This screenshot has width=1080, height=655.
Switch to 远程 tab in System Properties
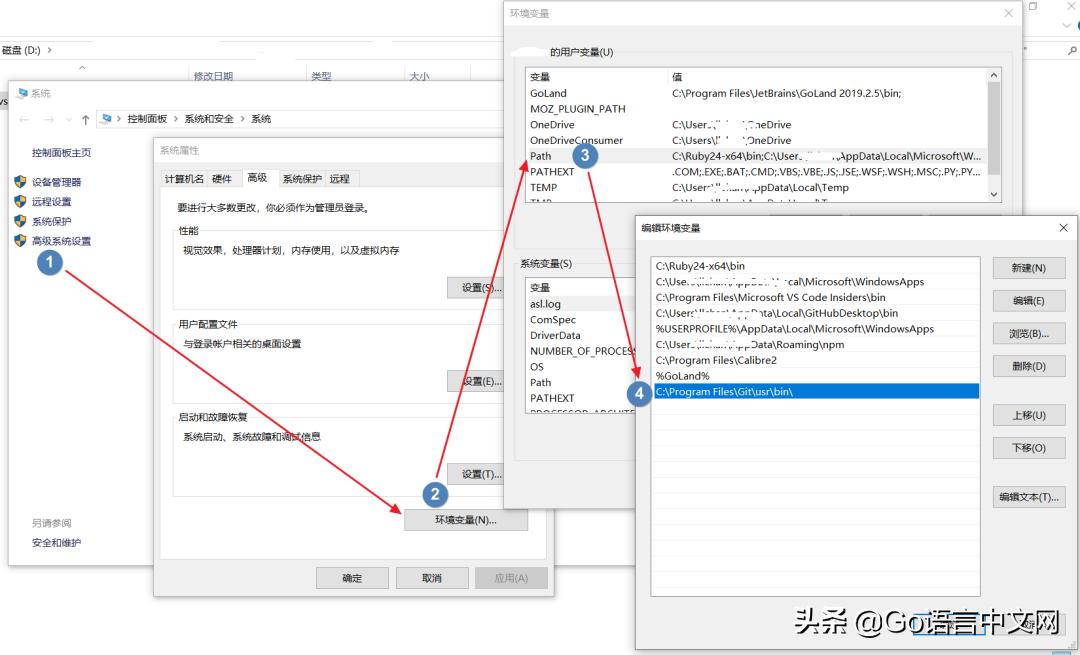(x=340, y=179)
